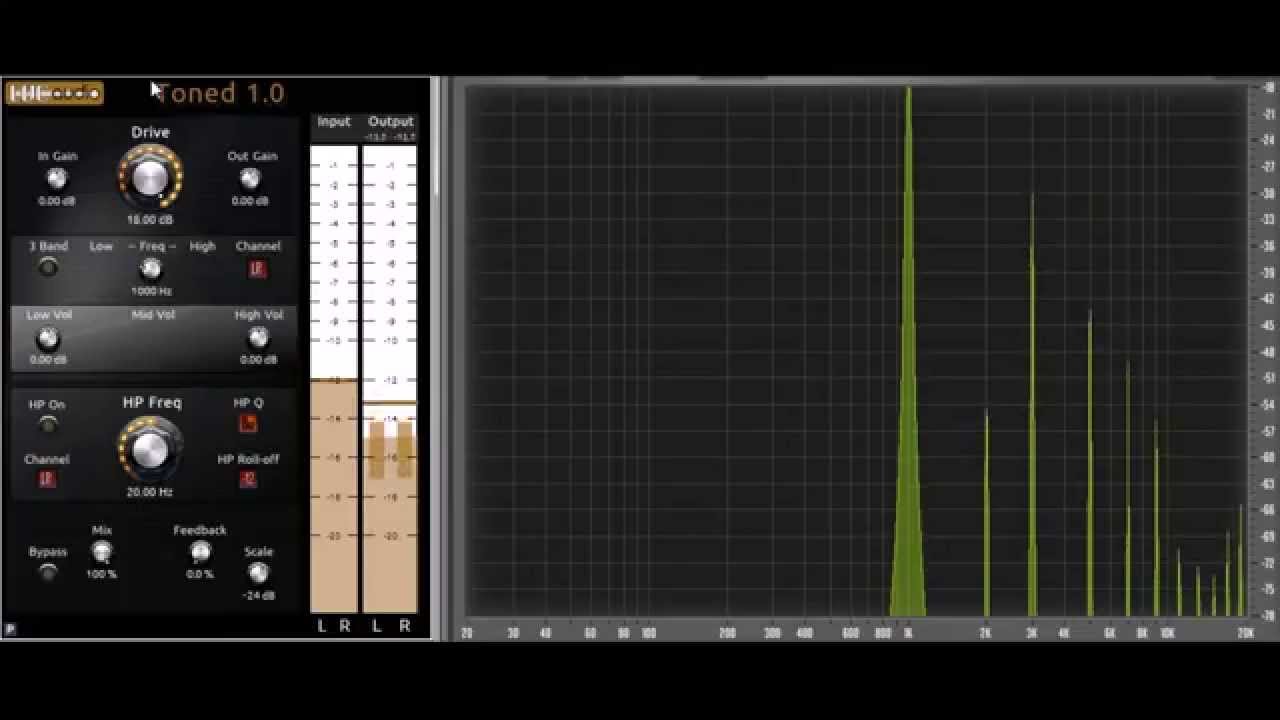The width and height of the screenshot is (1280, 720).
Task: Click the Drive value 18.00 dB
Action: click(150, 220)
